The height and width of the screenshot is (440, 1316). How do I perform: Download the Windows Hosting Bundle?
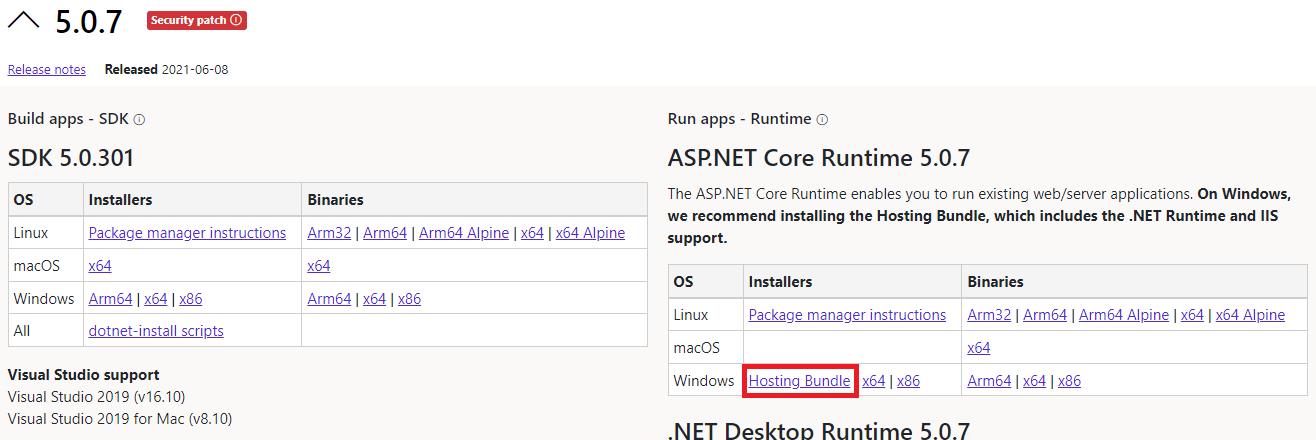[800, 381]
